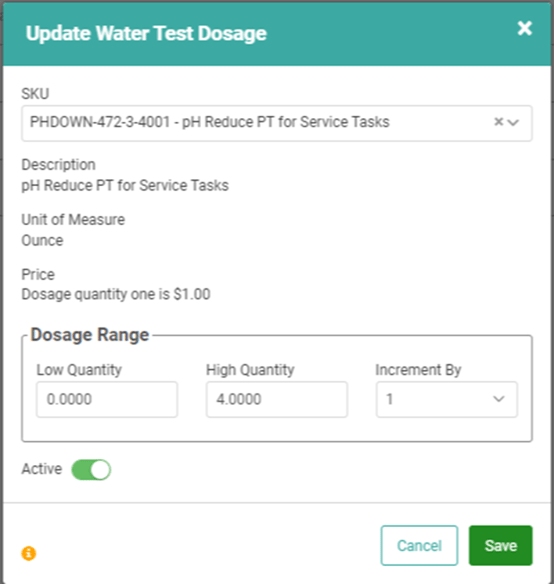Clear the selected SKU with the x icon
554x584 pixels.
click(x=498, y=122)
